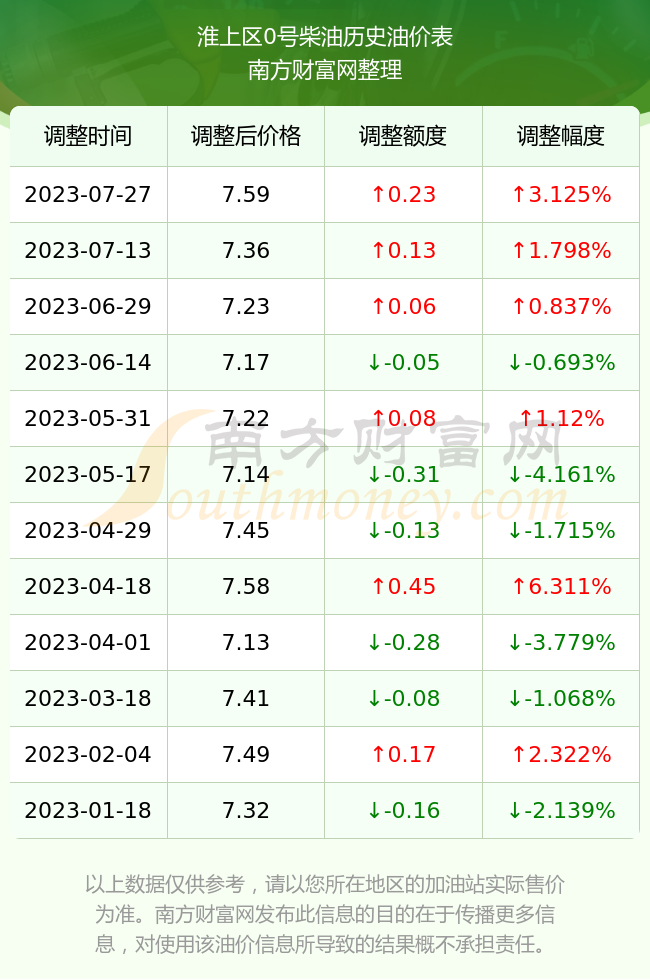Click the ↑0.17 increase amount

403,754
